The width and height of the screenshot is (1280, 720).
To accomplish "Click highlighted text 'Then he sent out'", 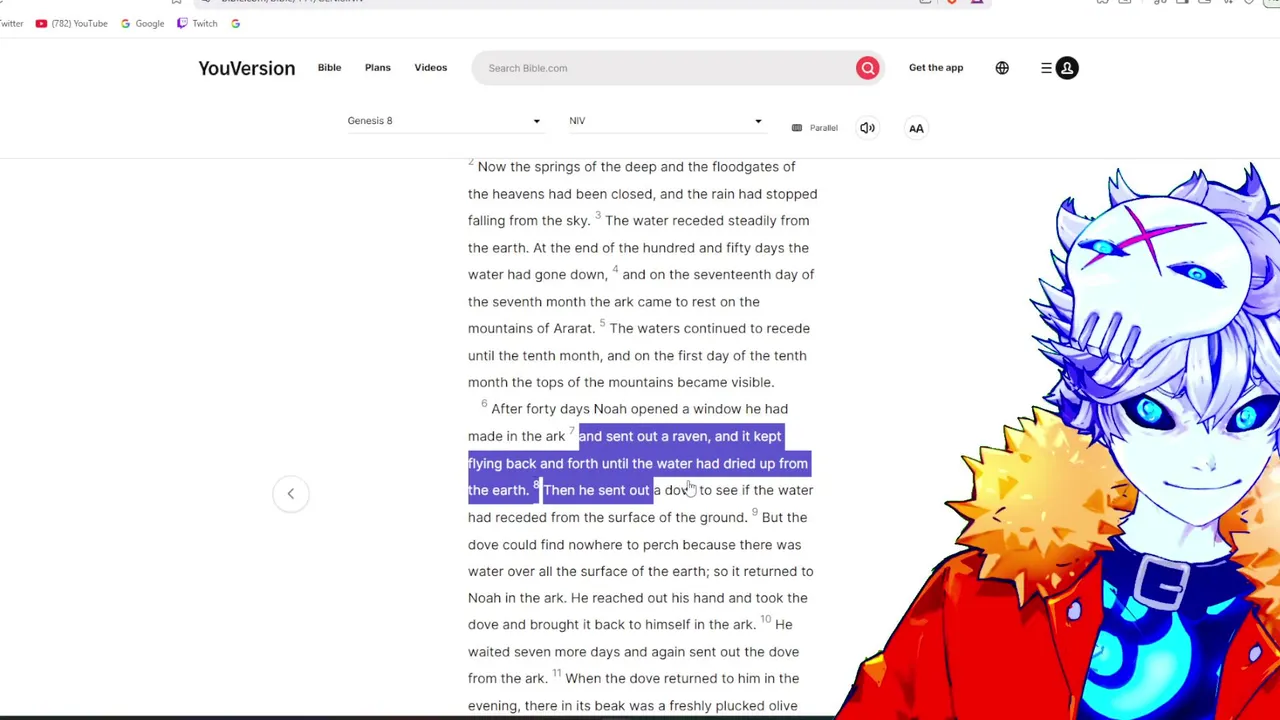I will coord(596,490).
